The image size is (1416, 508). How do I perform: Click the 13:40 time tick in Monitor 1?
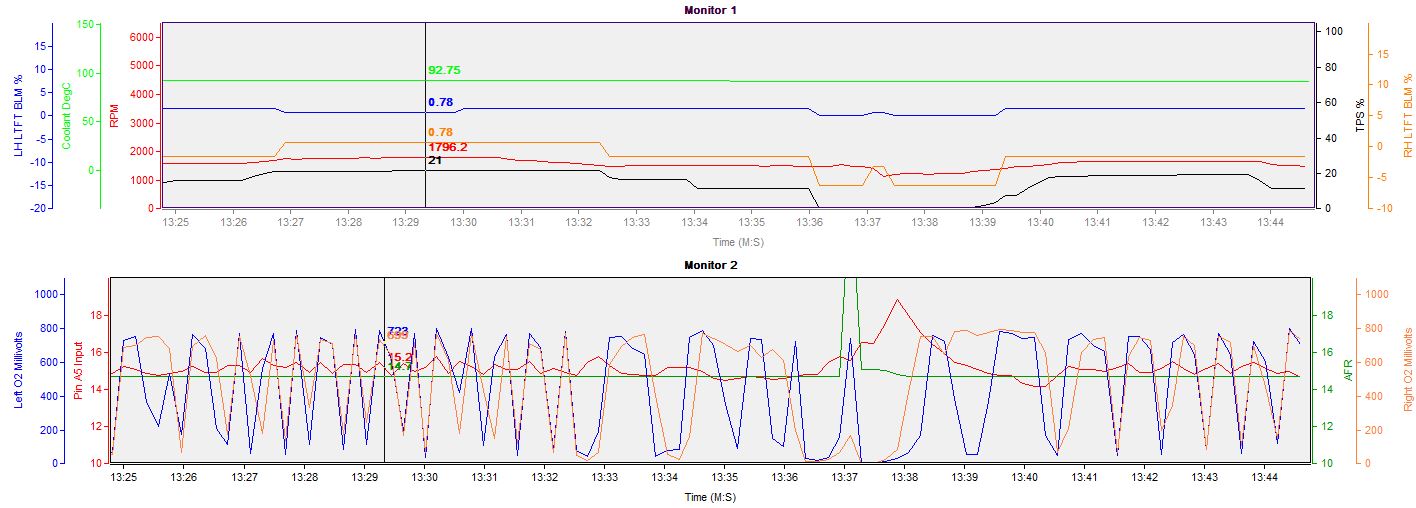[1040, 222]
